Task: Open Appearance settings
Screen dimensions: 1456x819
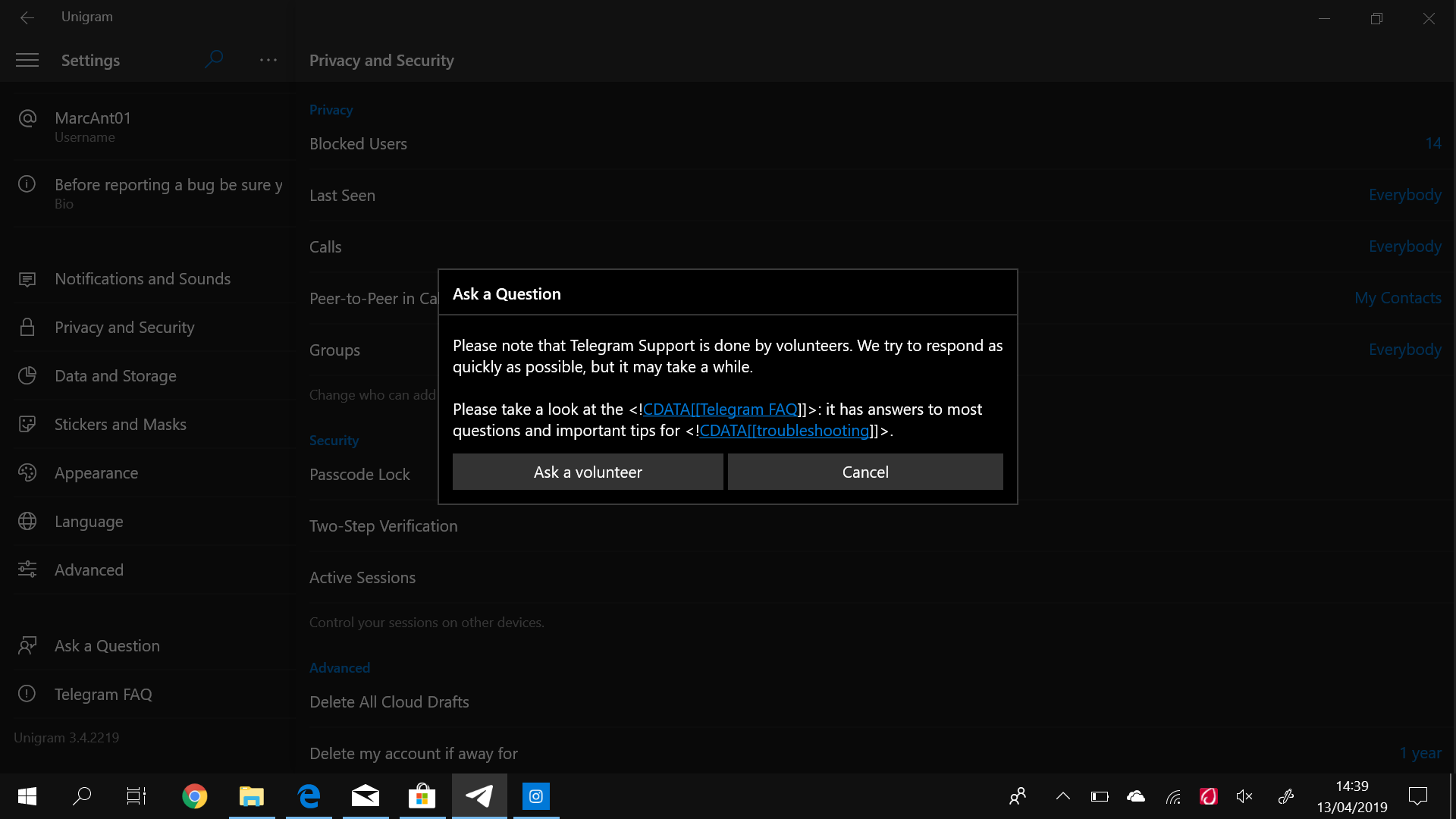Action: (150, 473)
